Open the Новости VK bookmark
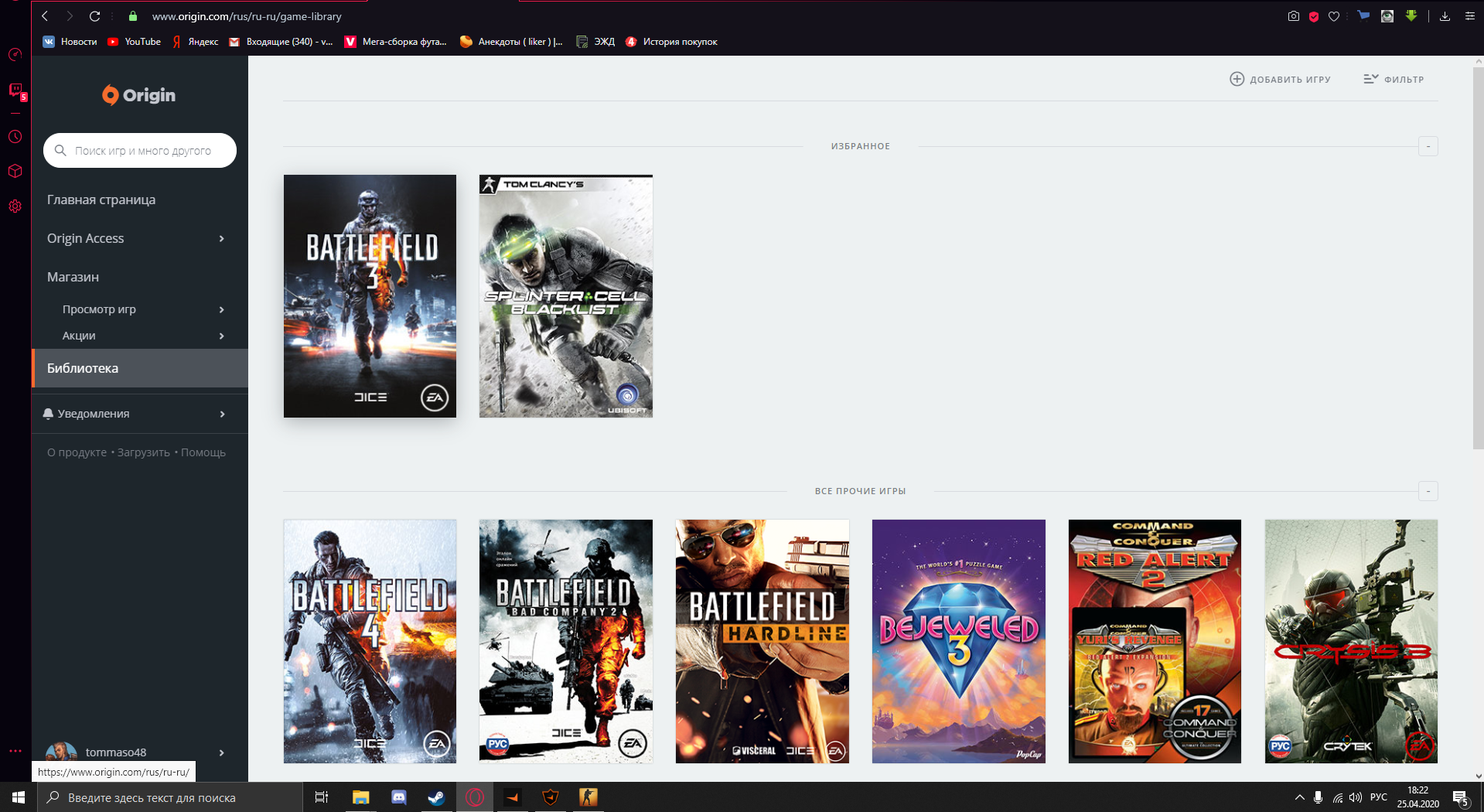Viewport: 1484px width, 812px height. point(70,42)
